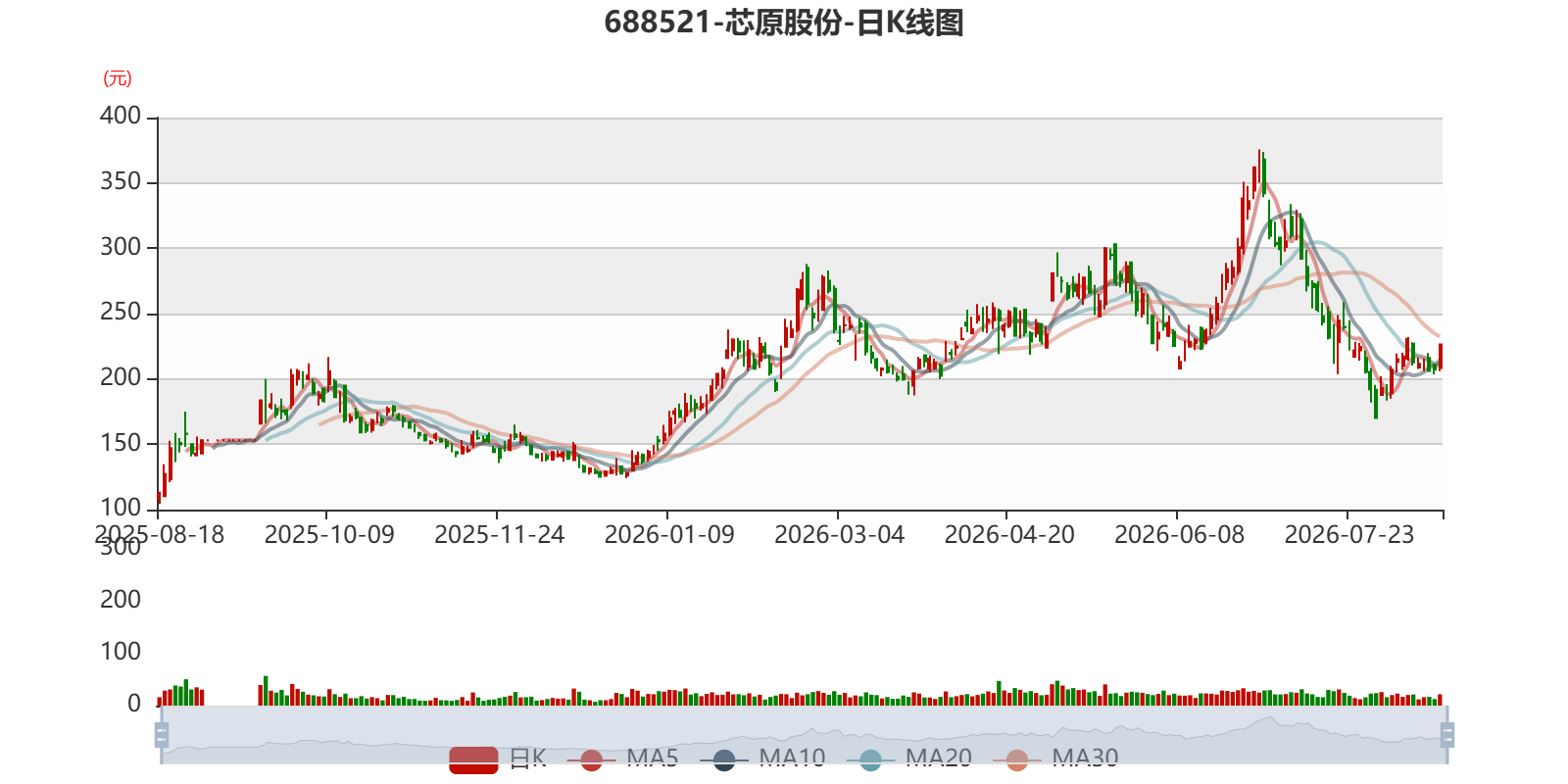The width and height of the screenshot is (1568, 784).
Task: Toggle candlesticks via the 日K label
Action: click(528, 758)
